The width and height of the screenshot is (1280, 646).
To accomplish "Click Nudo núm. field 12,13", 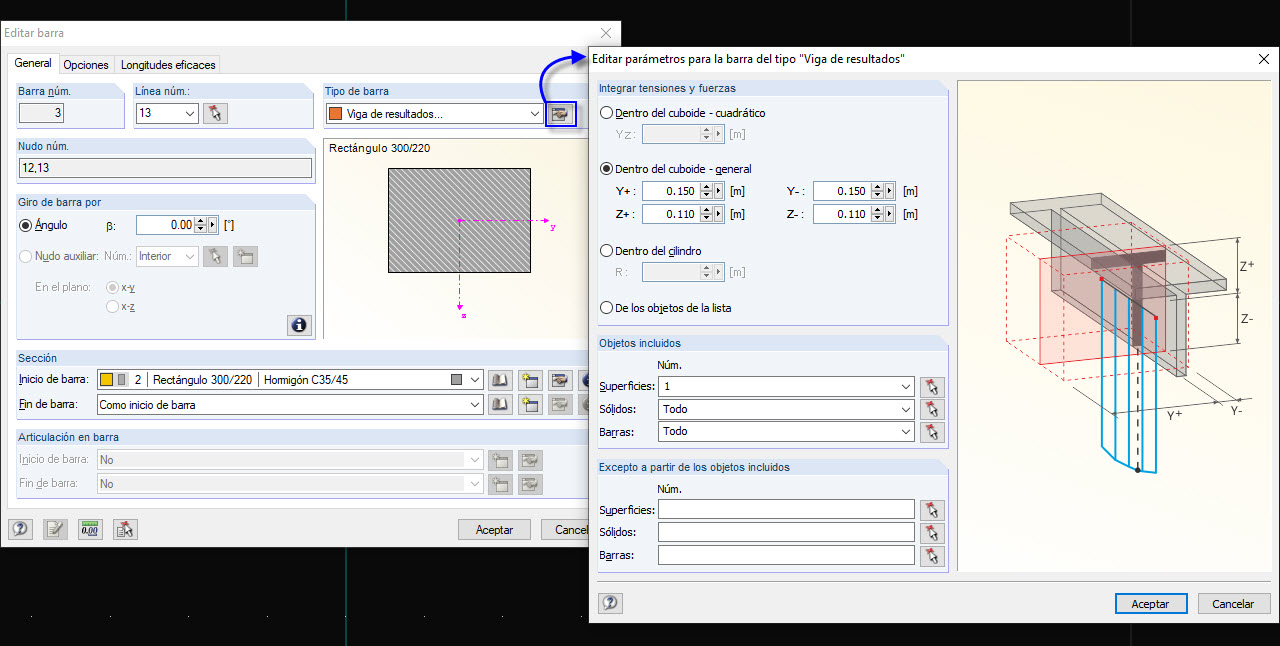I will click(x=165, y=169).
